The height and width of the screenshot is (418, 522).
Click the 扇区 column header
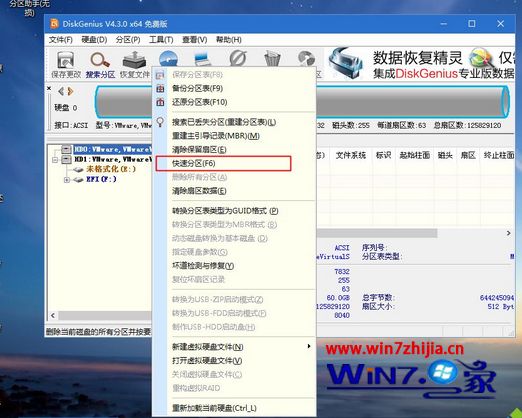pos(468,155)
